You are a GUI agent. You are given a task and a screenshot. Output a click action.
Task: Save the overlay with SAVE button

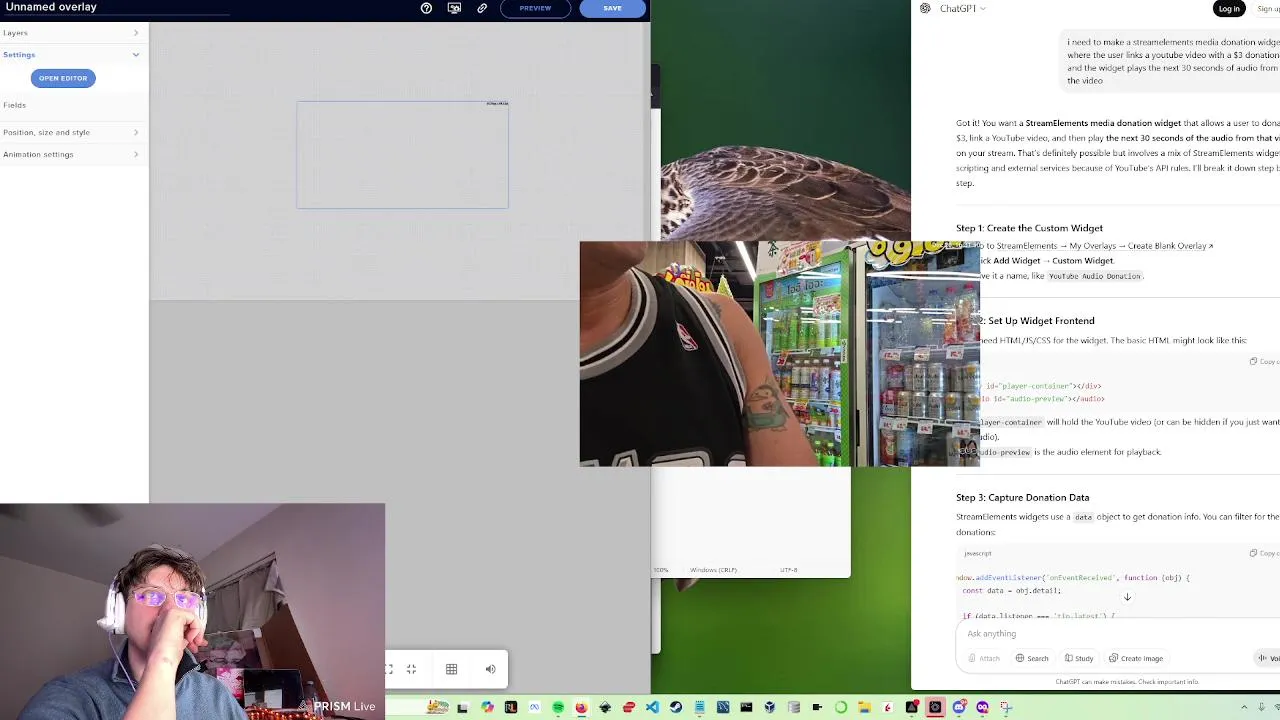point(612,8)
